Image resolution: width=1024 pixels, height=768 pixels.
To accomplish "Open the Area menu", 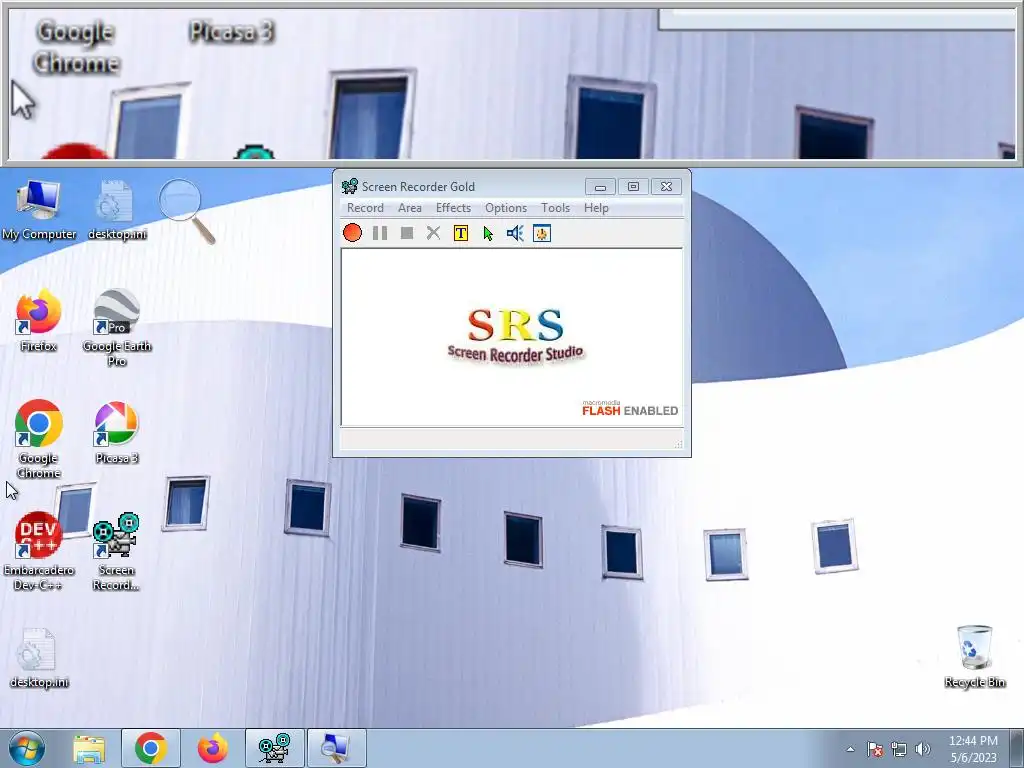I will (x=409, y=208).
